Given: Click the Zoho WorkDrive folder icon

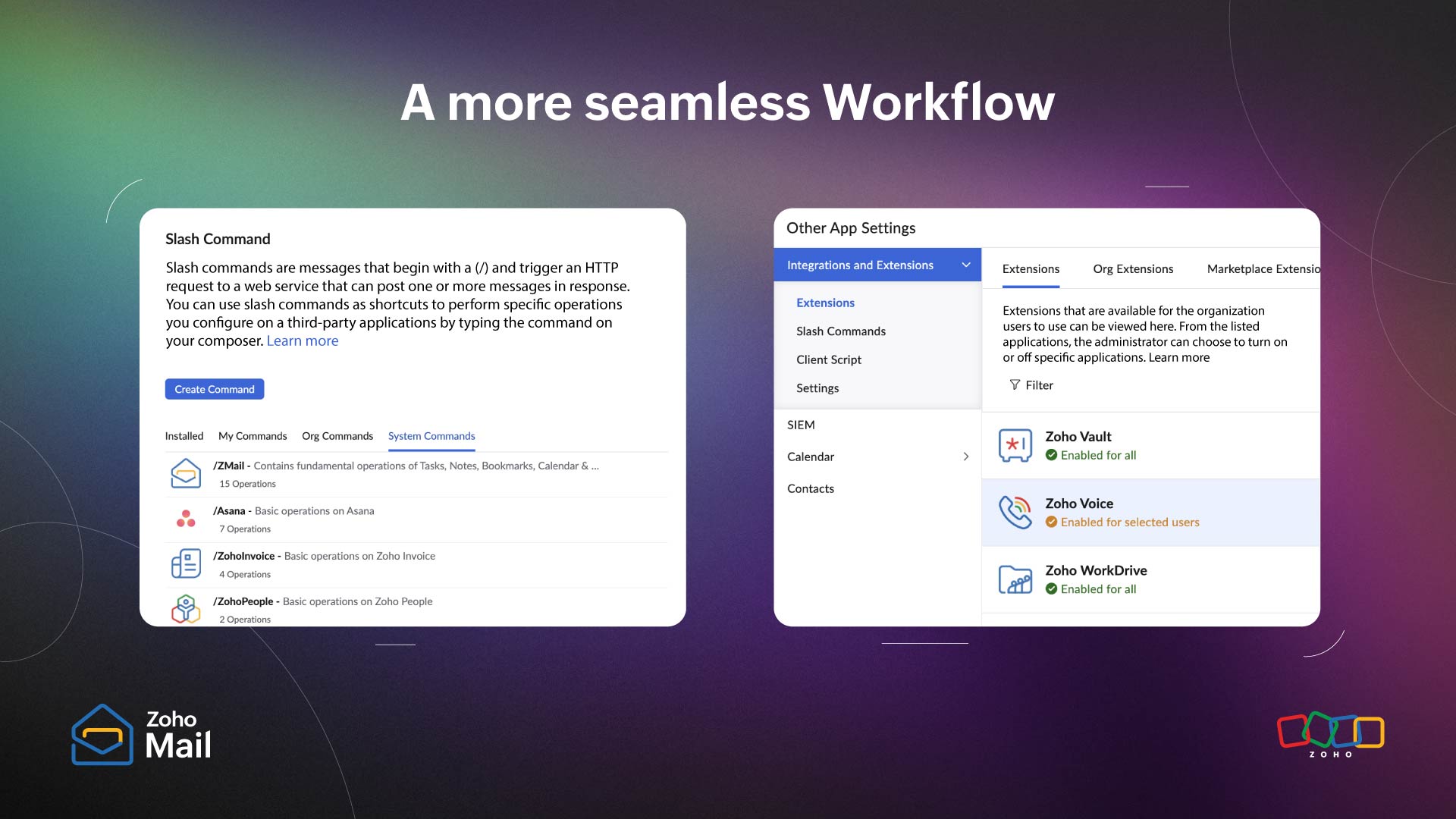Looking at the screenshot, I should pyautogui.click(x=1015, y=579).
